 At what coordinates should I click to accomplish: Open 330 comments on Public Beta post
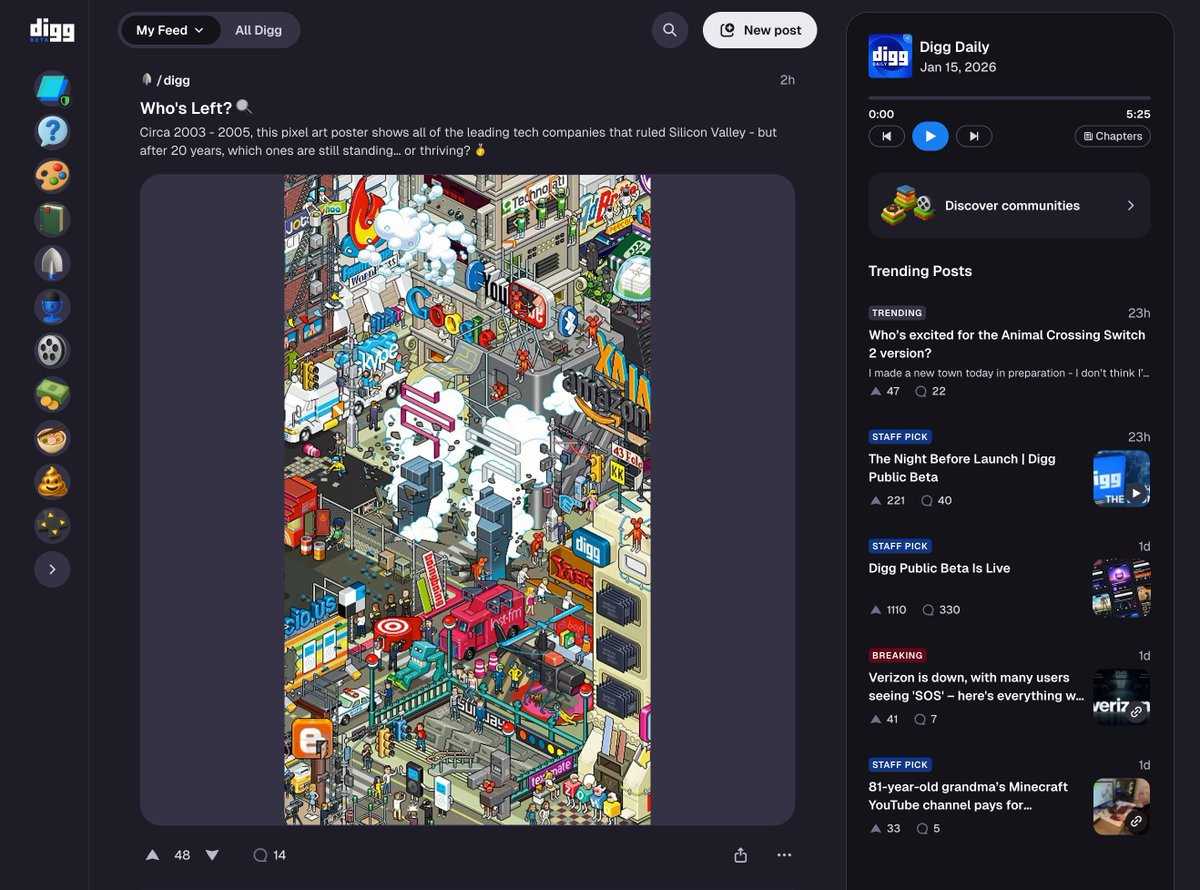[941, 609]
